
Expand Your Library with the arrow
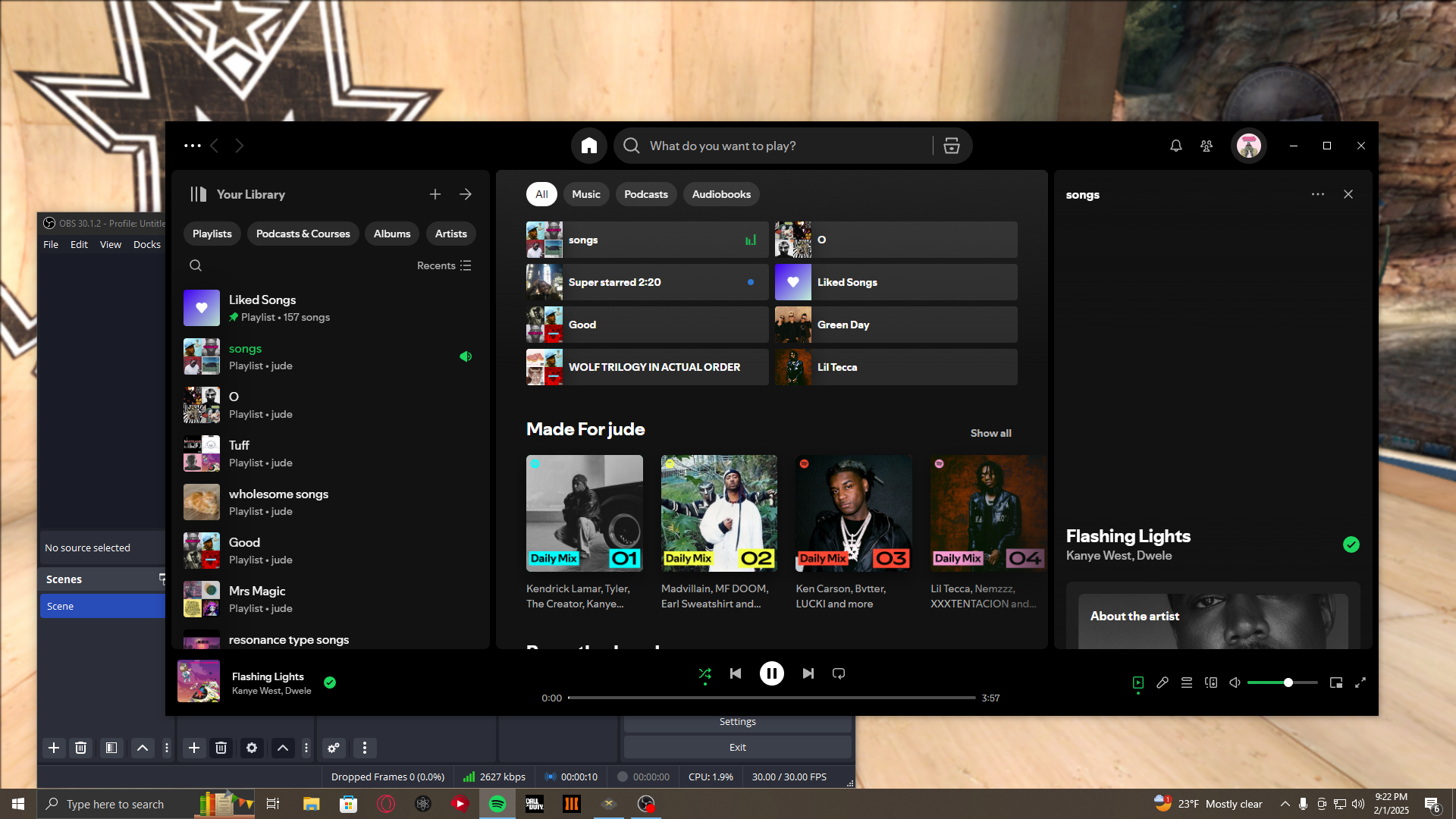point(466,194)
